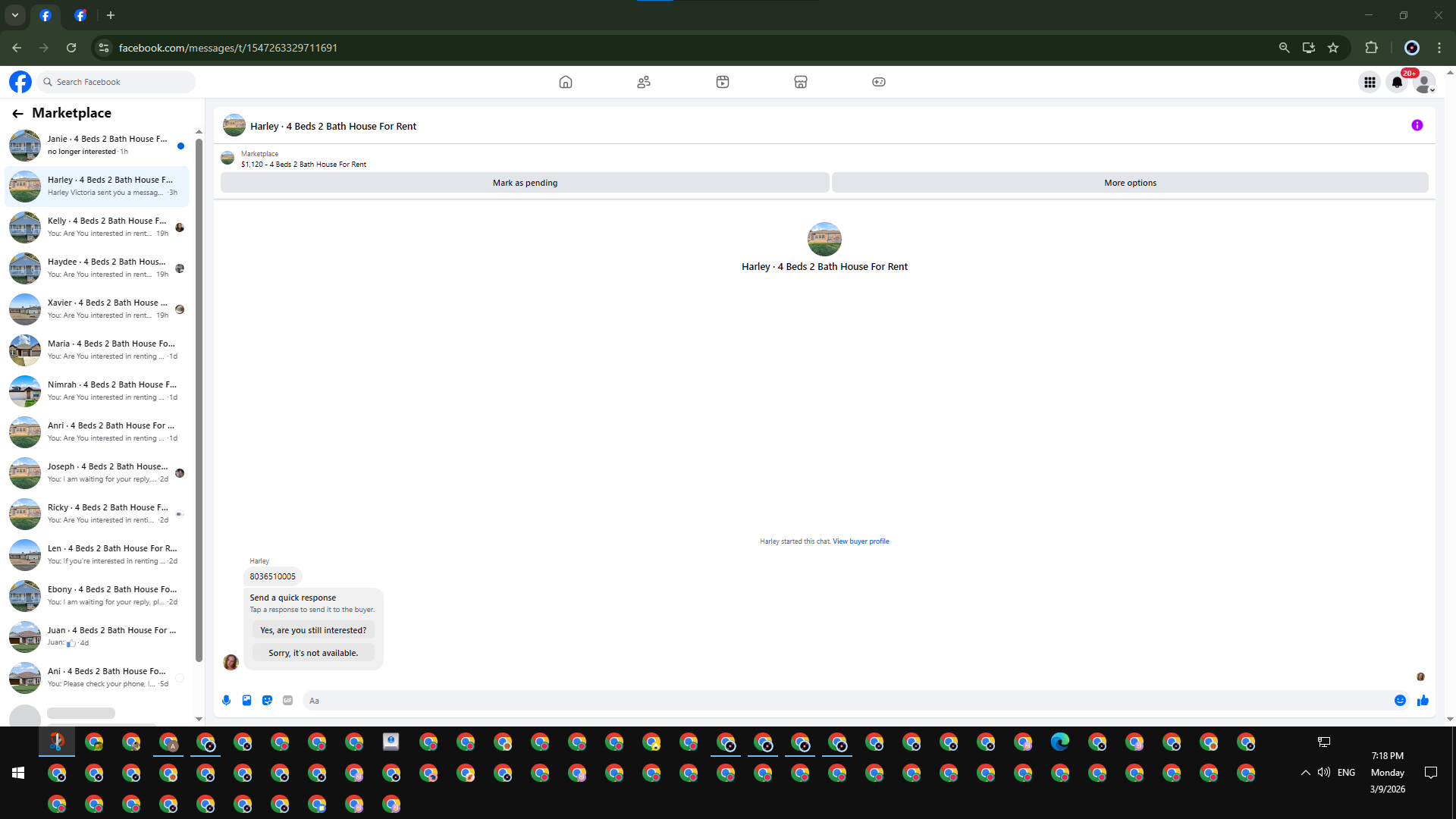The image size is (1456, 819).
Task: Click the Mark as pending button
Action: [x=525, y=183]
